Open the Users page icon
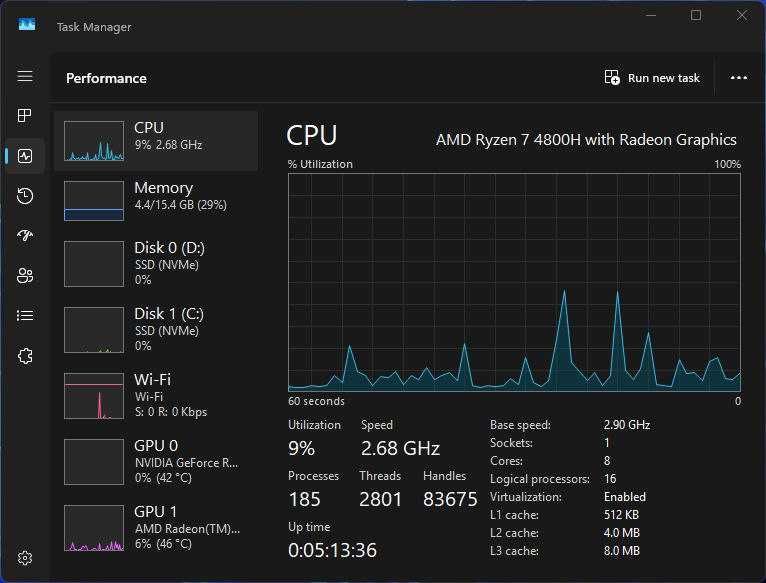Viewport: 766px width, 583px height. point(25,276)
